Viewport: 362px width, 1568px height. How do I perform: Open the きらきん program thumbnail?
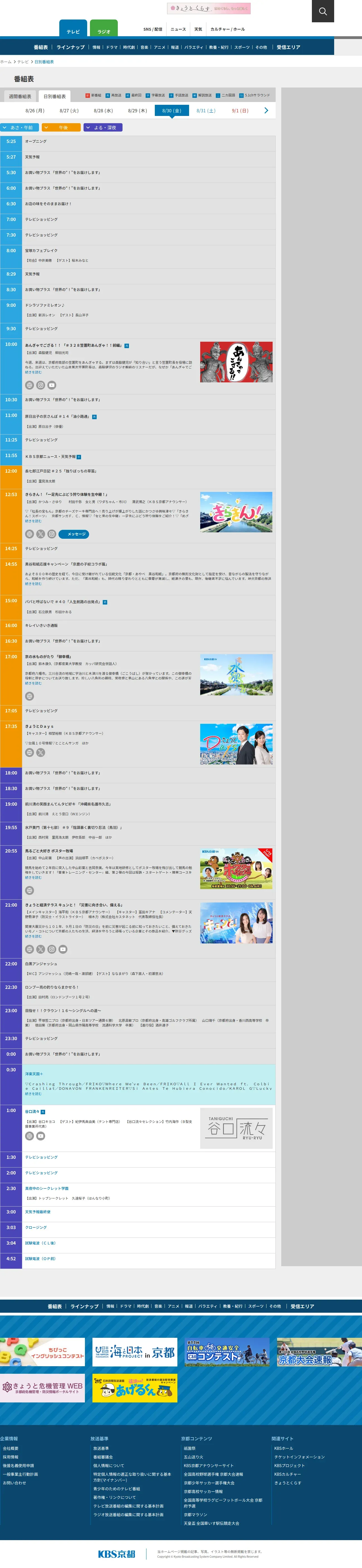click(236, 512)
